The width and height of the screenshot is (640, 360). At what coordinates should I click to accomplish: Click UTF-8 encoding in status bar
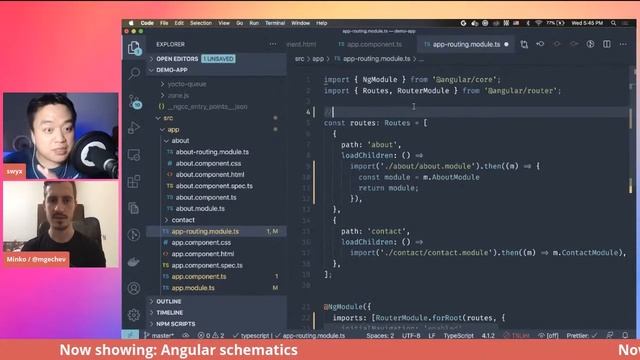411,336
